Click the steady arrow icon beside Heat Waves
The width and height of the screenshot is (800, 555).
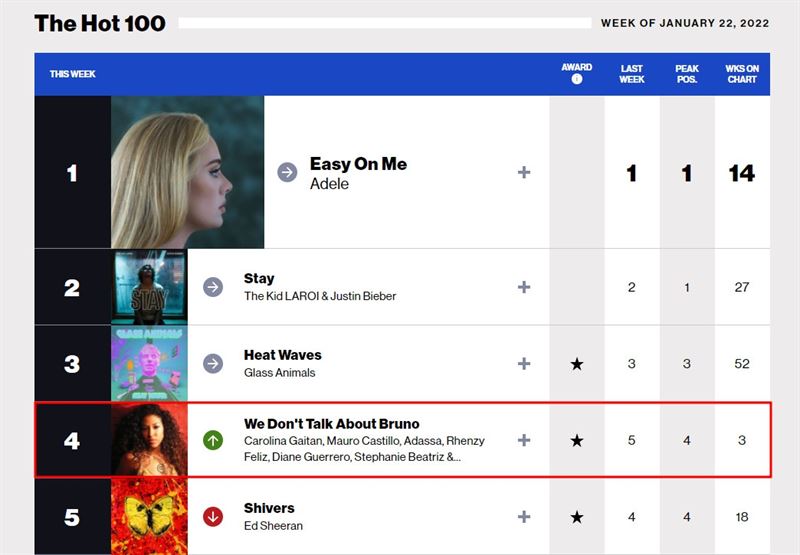click(213, 363)
